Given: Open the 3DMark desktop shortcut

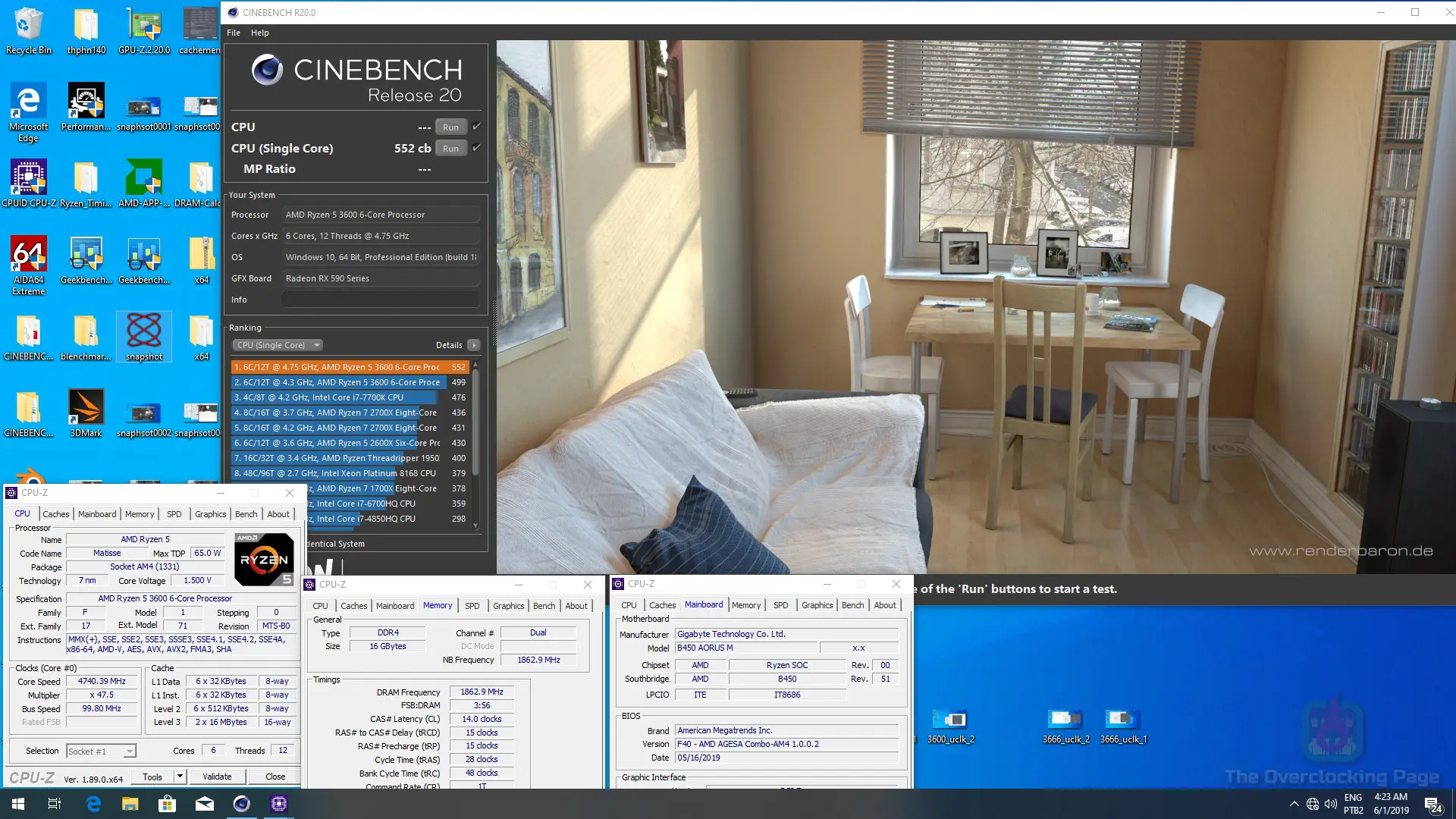Looking at the screenshot, I should tap(86, 413).
